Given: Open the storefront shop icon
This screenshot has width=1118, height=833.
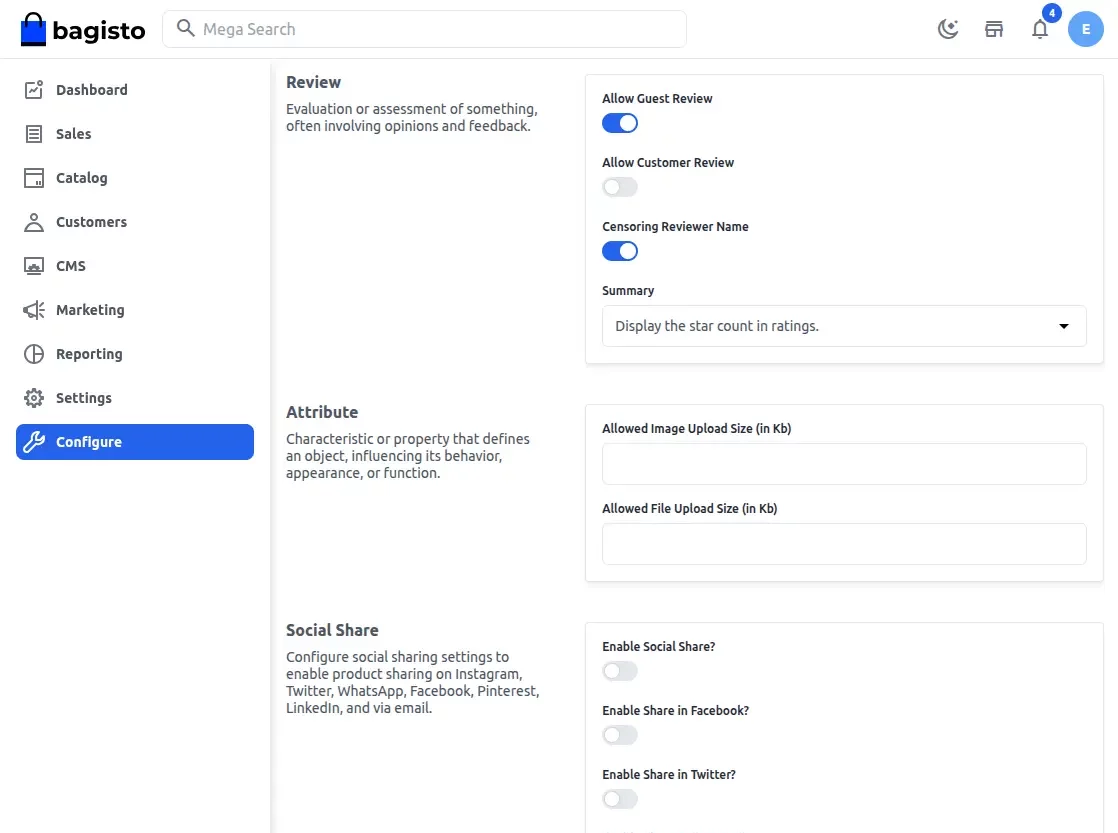Looking at the screenshot, I should (994, 29).
